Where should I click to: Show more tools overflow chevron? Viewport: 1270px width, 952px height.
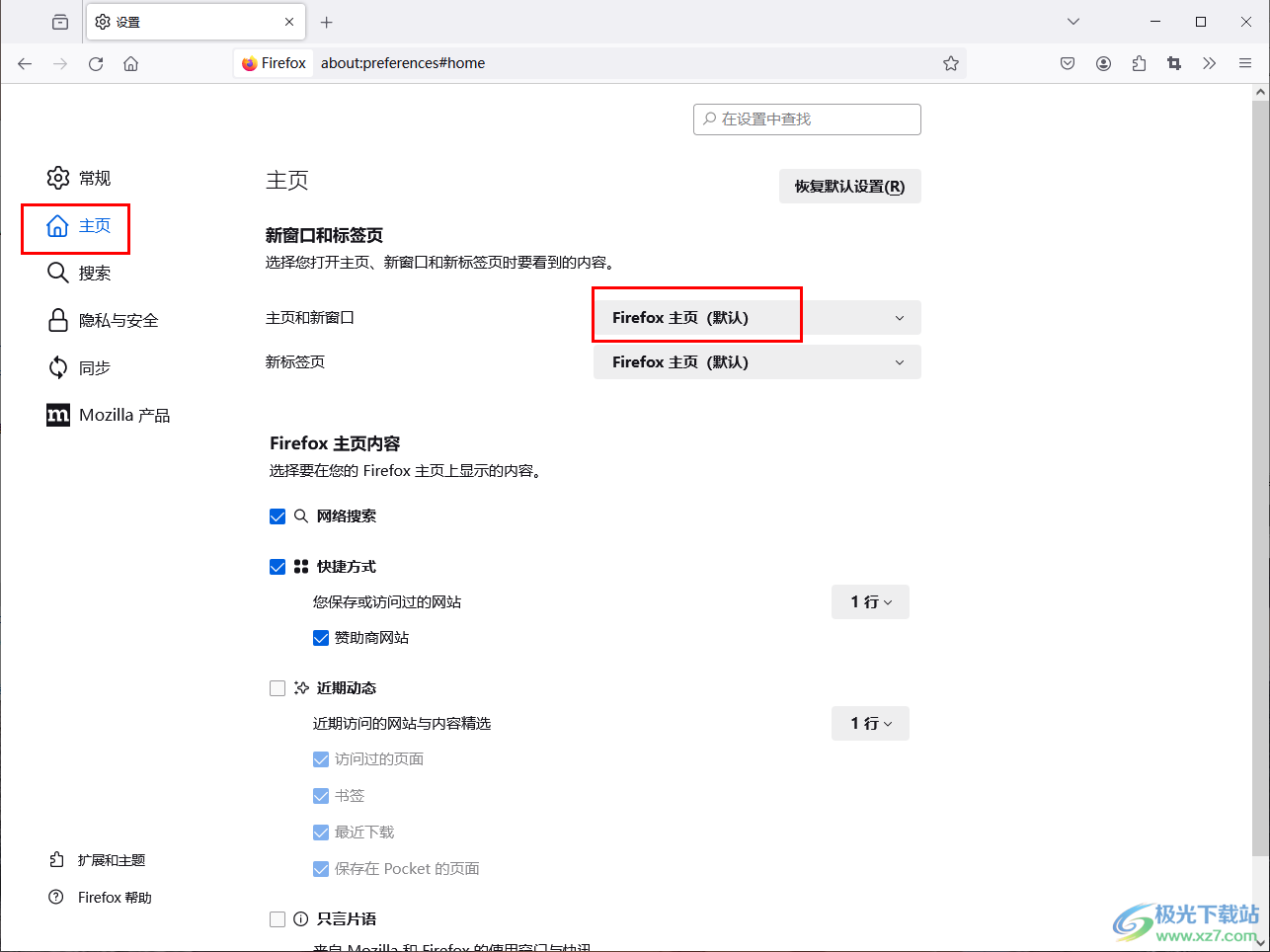(1210, 63)
